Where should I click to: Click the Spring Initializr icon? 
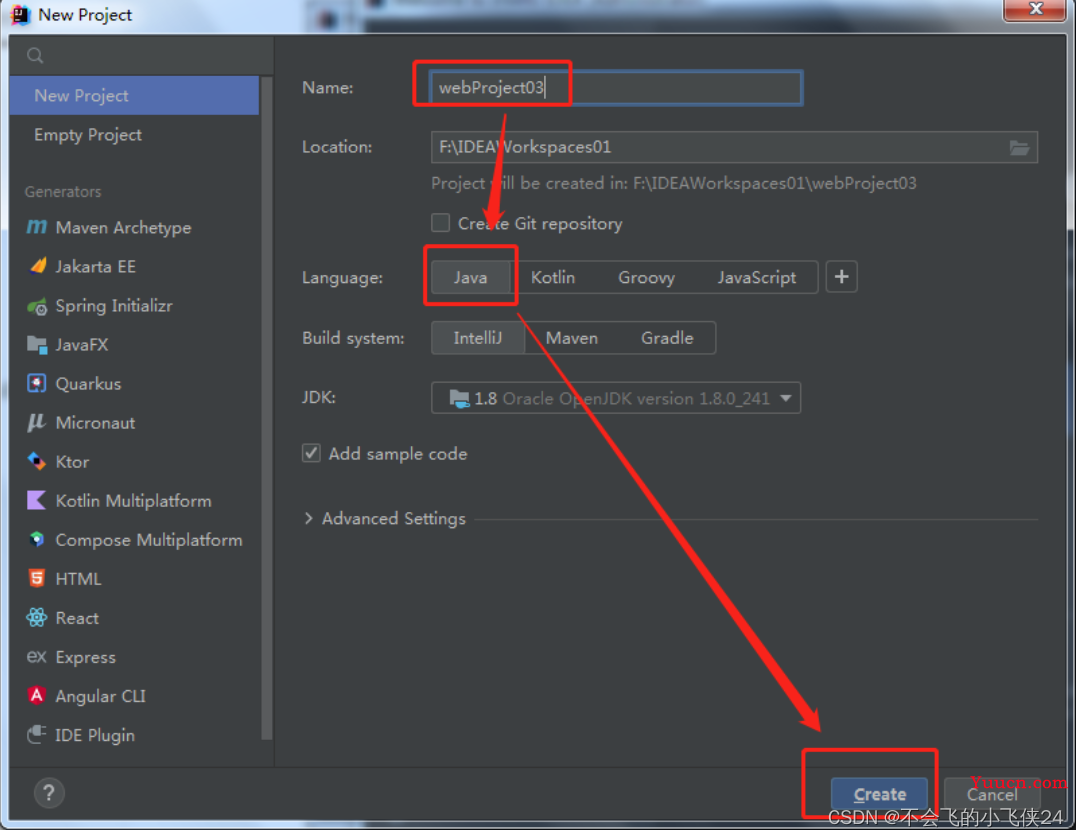pyautogui.click(x=37, y=306)
